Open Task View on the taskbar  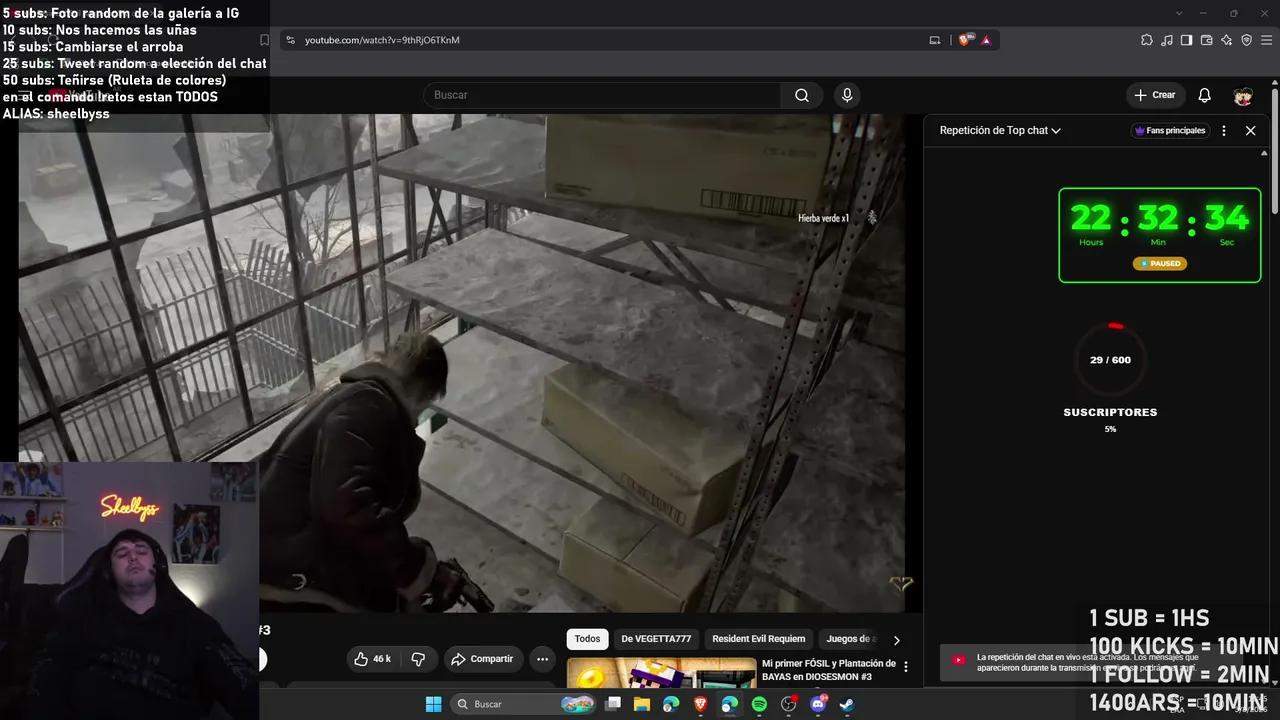pyautogui.click(x=613, y=704)
